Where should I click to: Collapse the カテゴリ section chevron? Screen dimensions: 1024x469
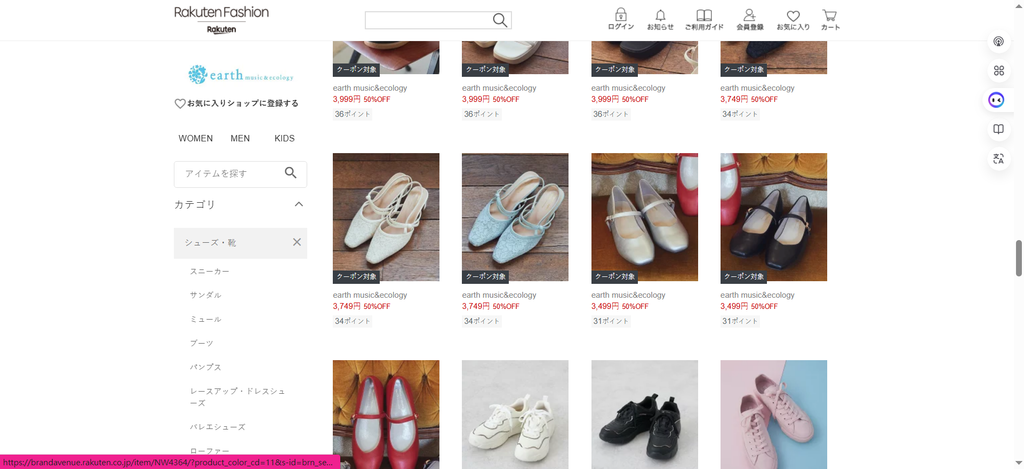[298, 204]
